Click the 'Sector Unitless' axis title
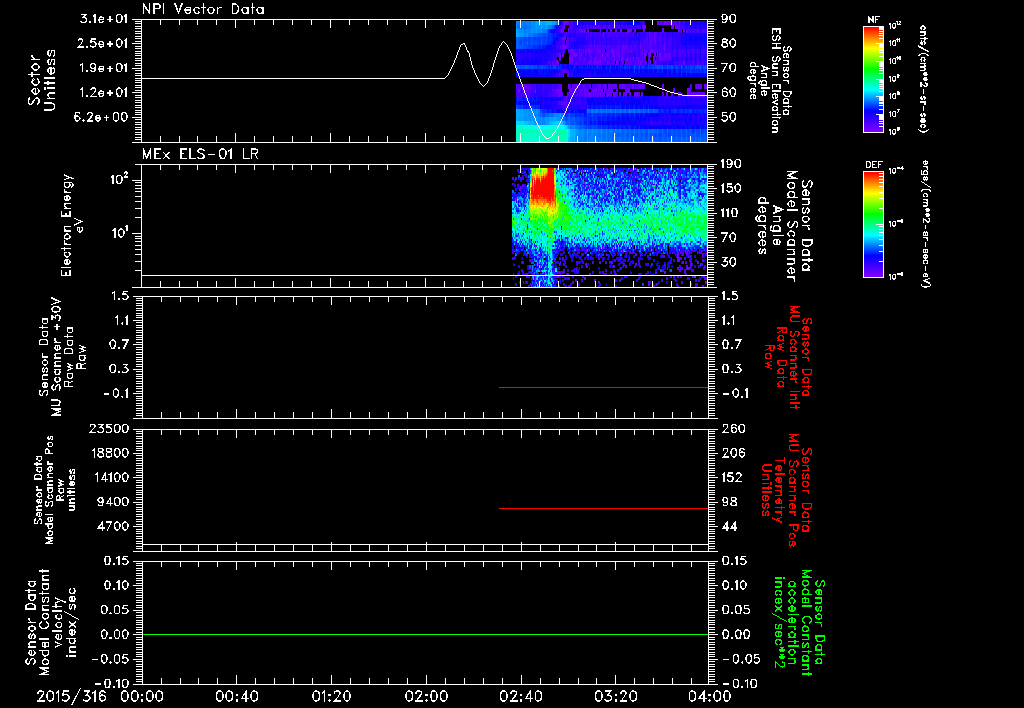The width and height of the screenshot is (1024, 708). (x=42, y=80)
